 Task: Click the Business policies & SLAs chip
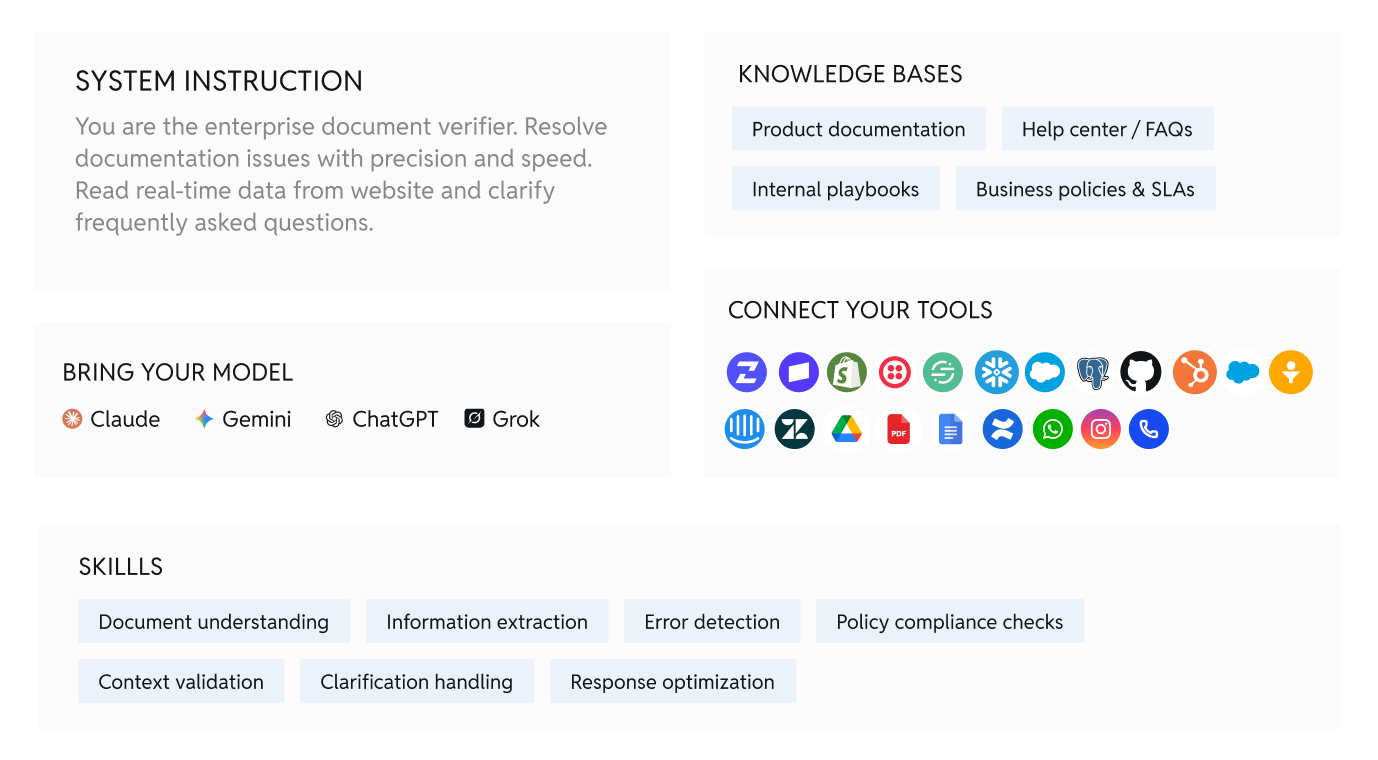click(x=1085, y=189)
